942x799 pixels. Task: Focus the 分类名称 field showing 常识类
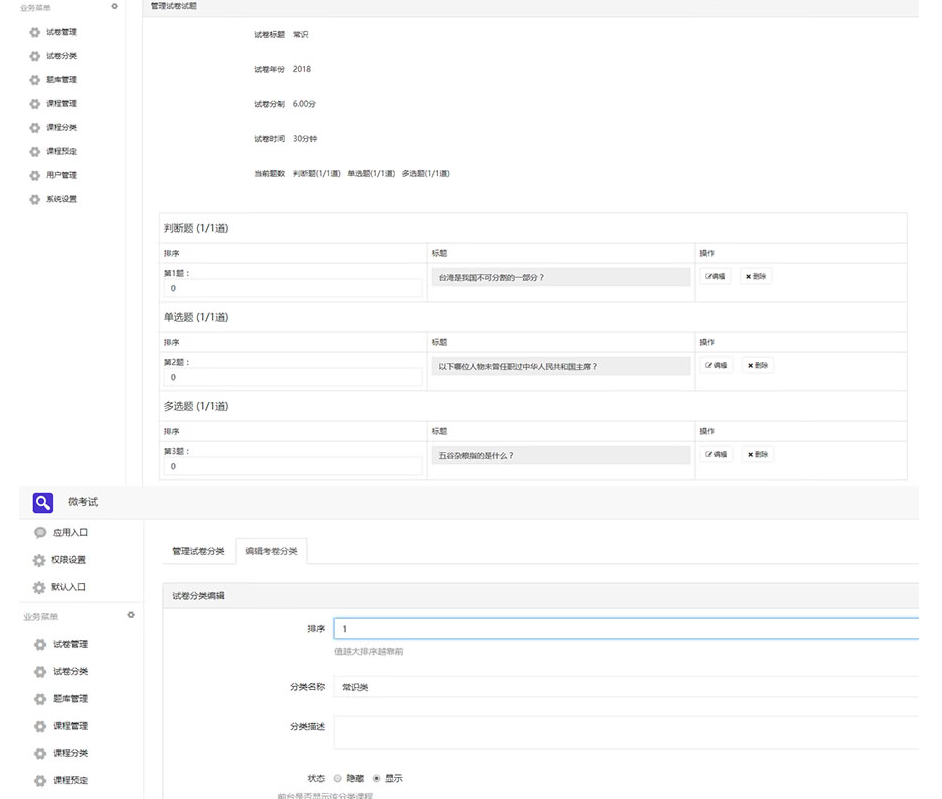click(625, 687)
